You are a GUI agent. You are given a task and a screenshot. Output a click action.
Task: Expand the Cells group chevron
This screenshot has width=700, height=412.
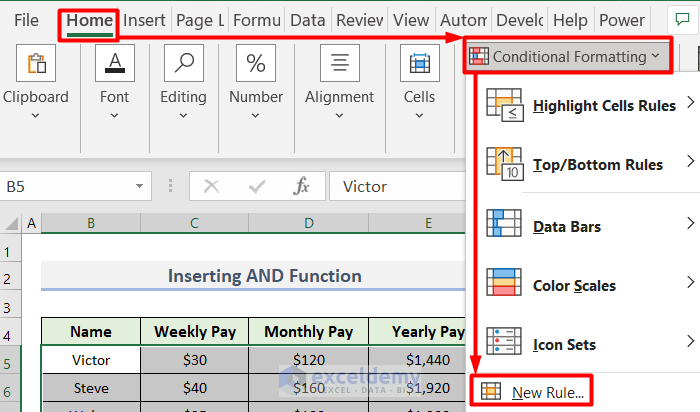coord(419,116)
